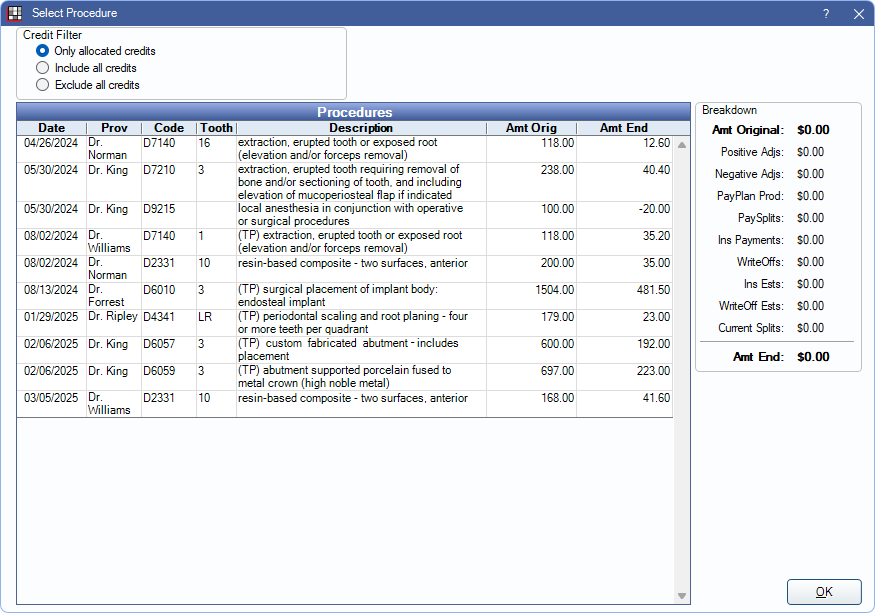This screenshot has height=613, width=875.
Task: Click the Prov column header
Action: pyautogui.click(x=114, y=128)
